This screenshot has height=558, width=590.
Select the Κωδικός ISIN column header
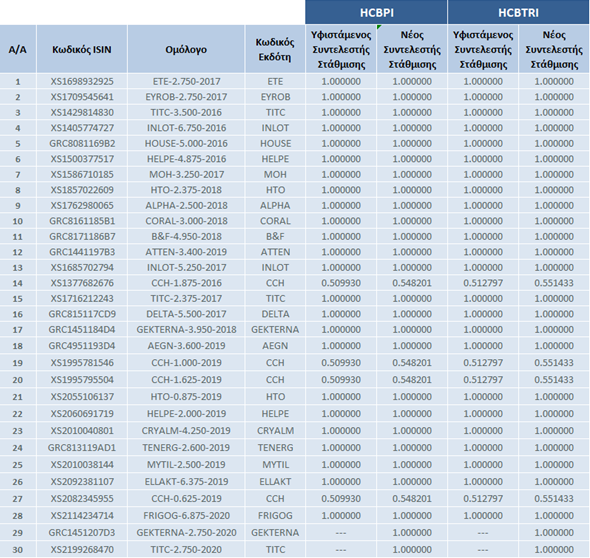click(x=82, y=49)
